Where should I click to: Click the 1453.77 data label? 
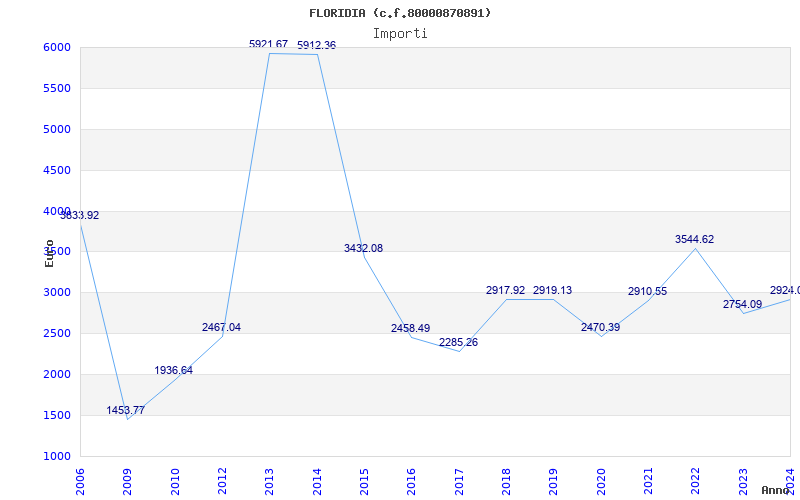pyautogui.click(x=126, y=410)
